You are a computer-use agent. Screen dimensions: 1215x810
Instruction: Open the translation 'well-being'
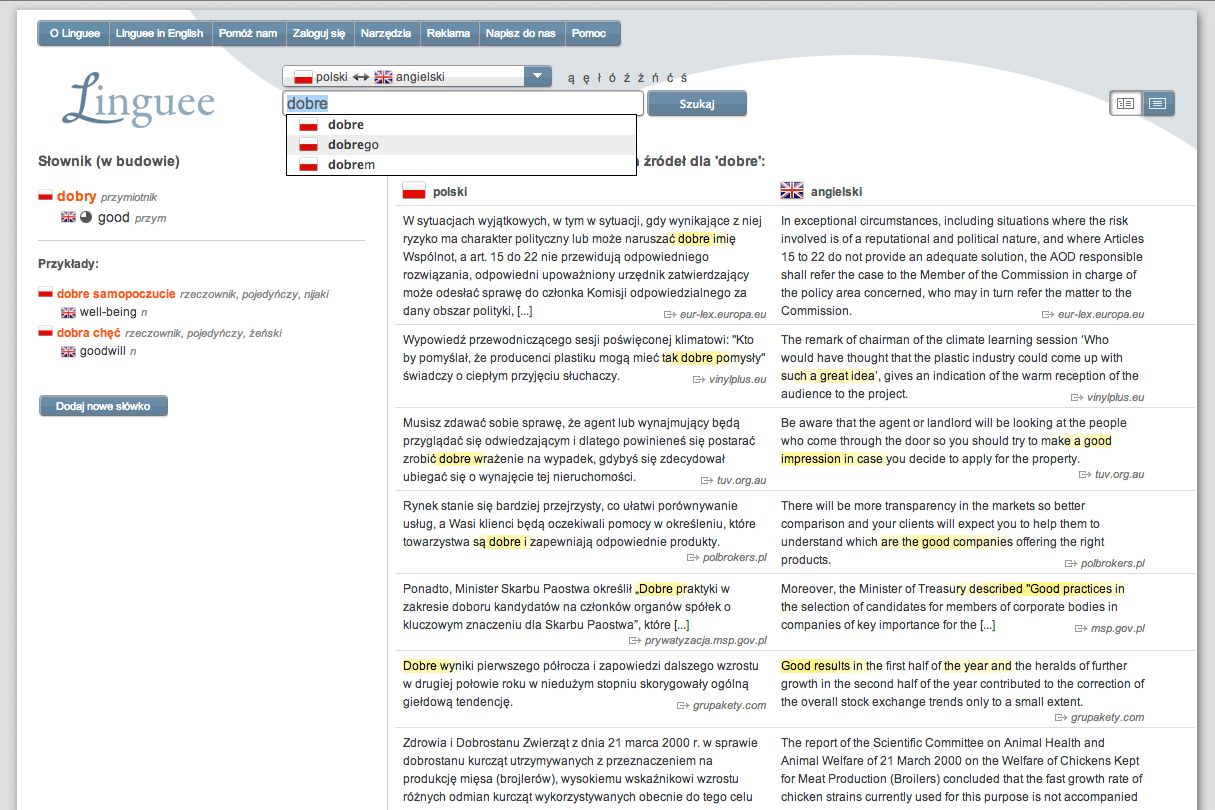[108, 312]
